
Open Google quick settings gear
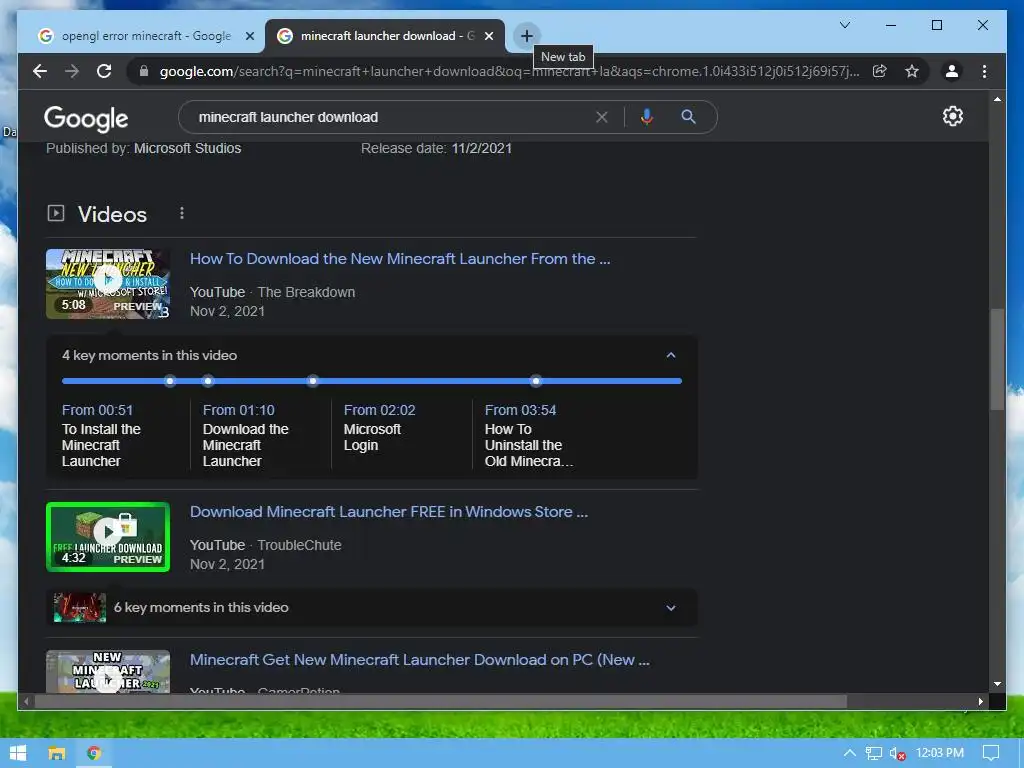952,116
